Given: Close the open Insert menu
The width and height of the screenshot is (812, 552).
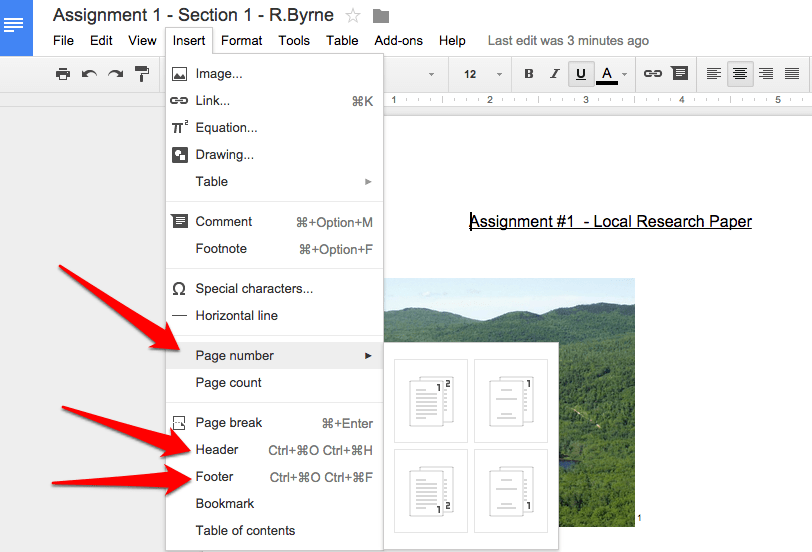Looking at the screenshot, I should [x=189, y=40].
